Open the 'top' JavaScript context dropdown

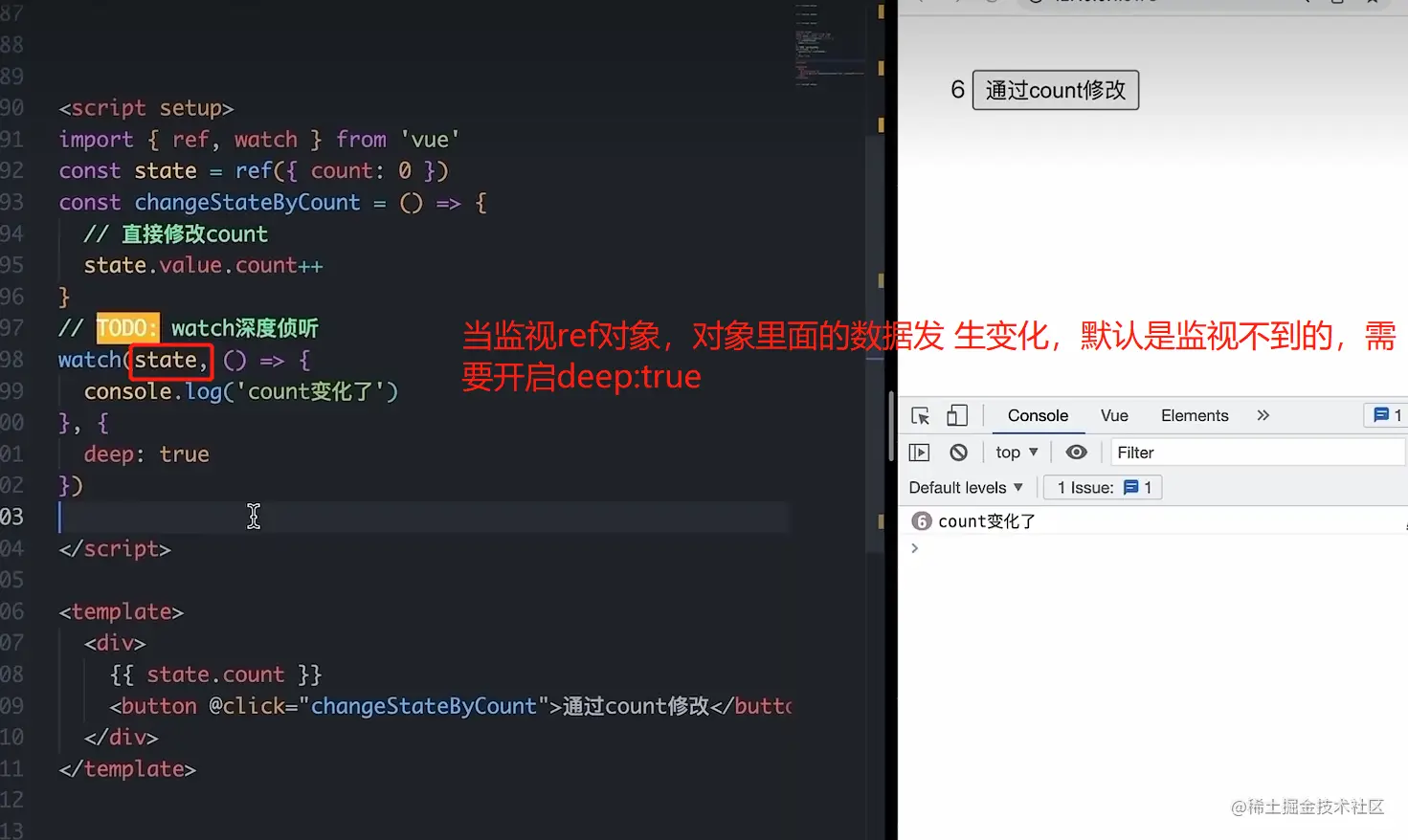coord(1017,453)
